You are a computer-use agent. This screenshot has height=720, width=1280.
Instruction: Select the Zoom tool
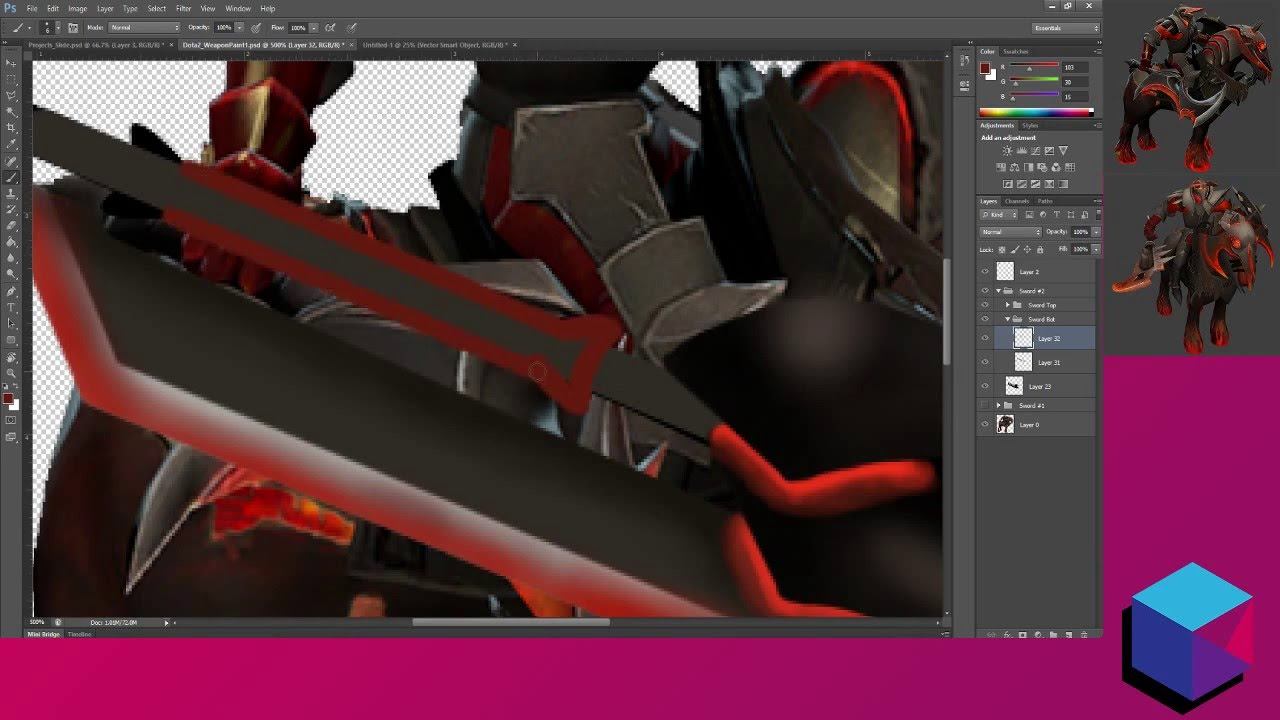click(12, 373)
